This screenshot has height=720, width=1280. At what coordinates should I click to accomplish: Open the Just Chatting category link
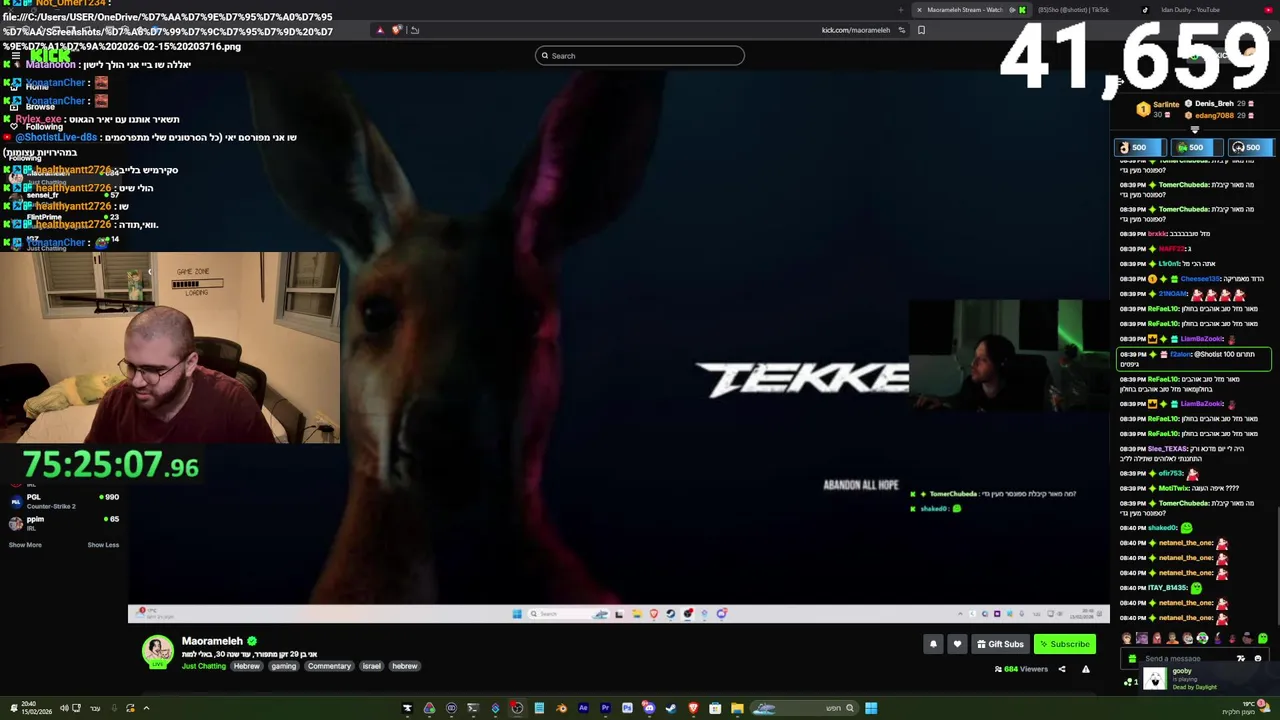[204, 666]
